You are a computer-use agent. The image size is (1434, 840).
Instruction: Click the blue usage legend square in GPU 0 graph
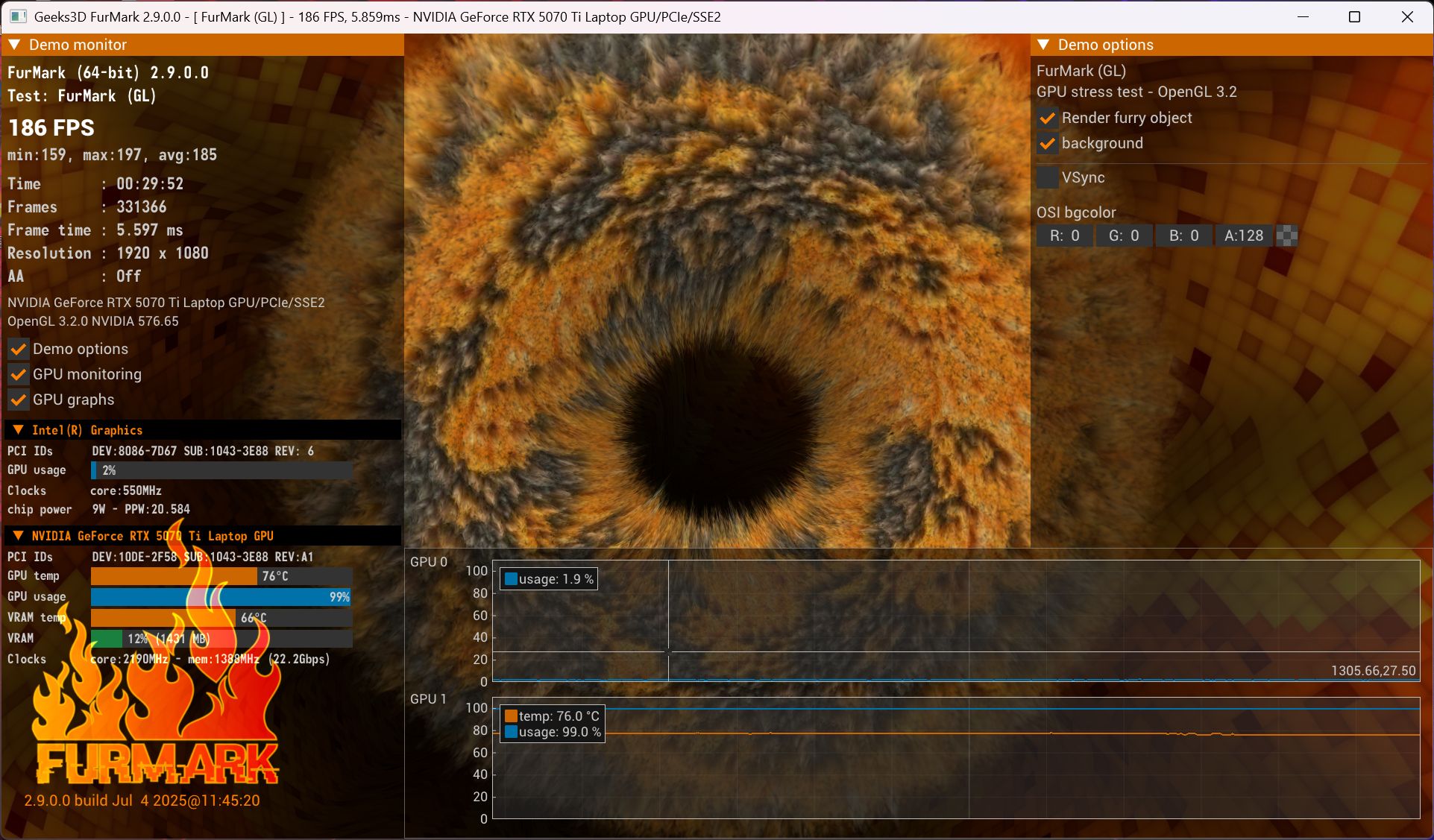[511, 579]
